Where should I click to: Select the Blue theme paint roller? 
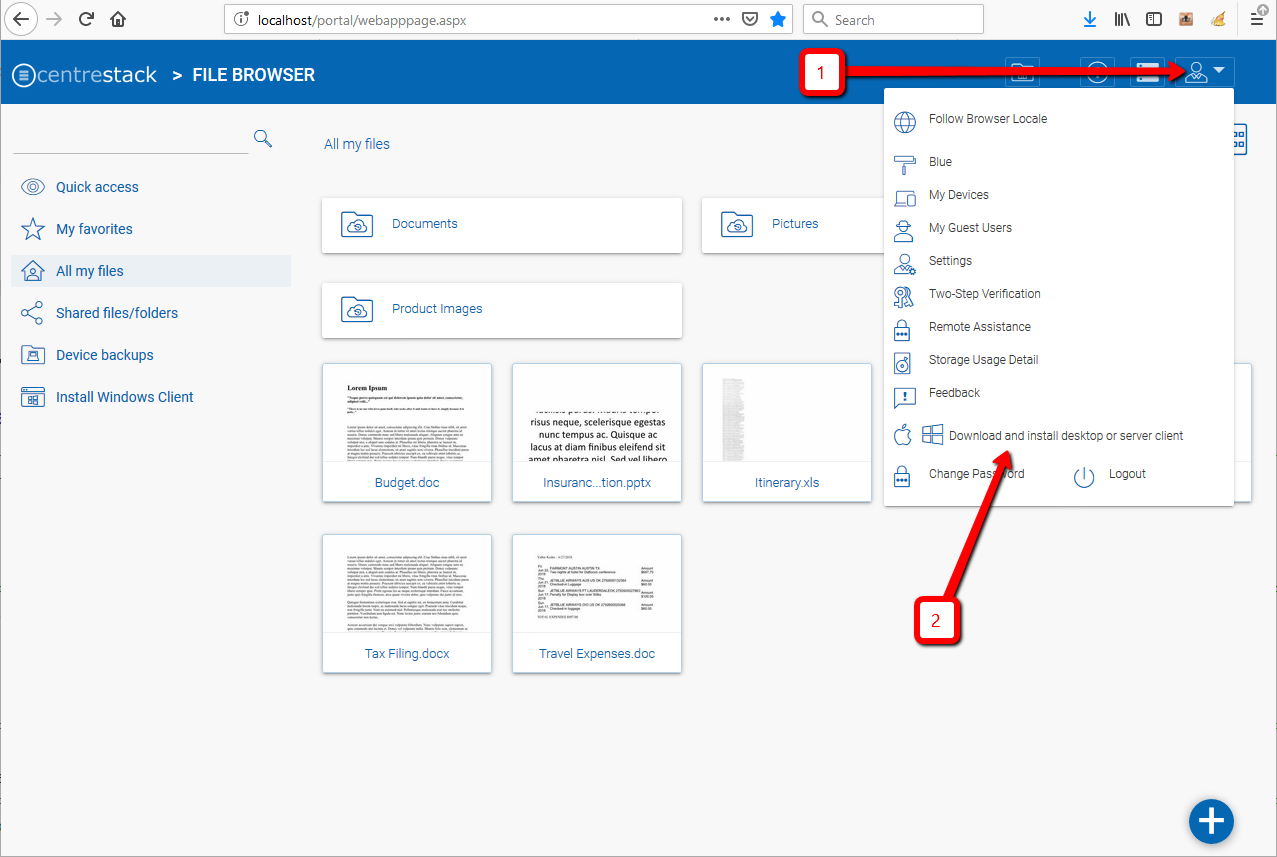[905, 163]
